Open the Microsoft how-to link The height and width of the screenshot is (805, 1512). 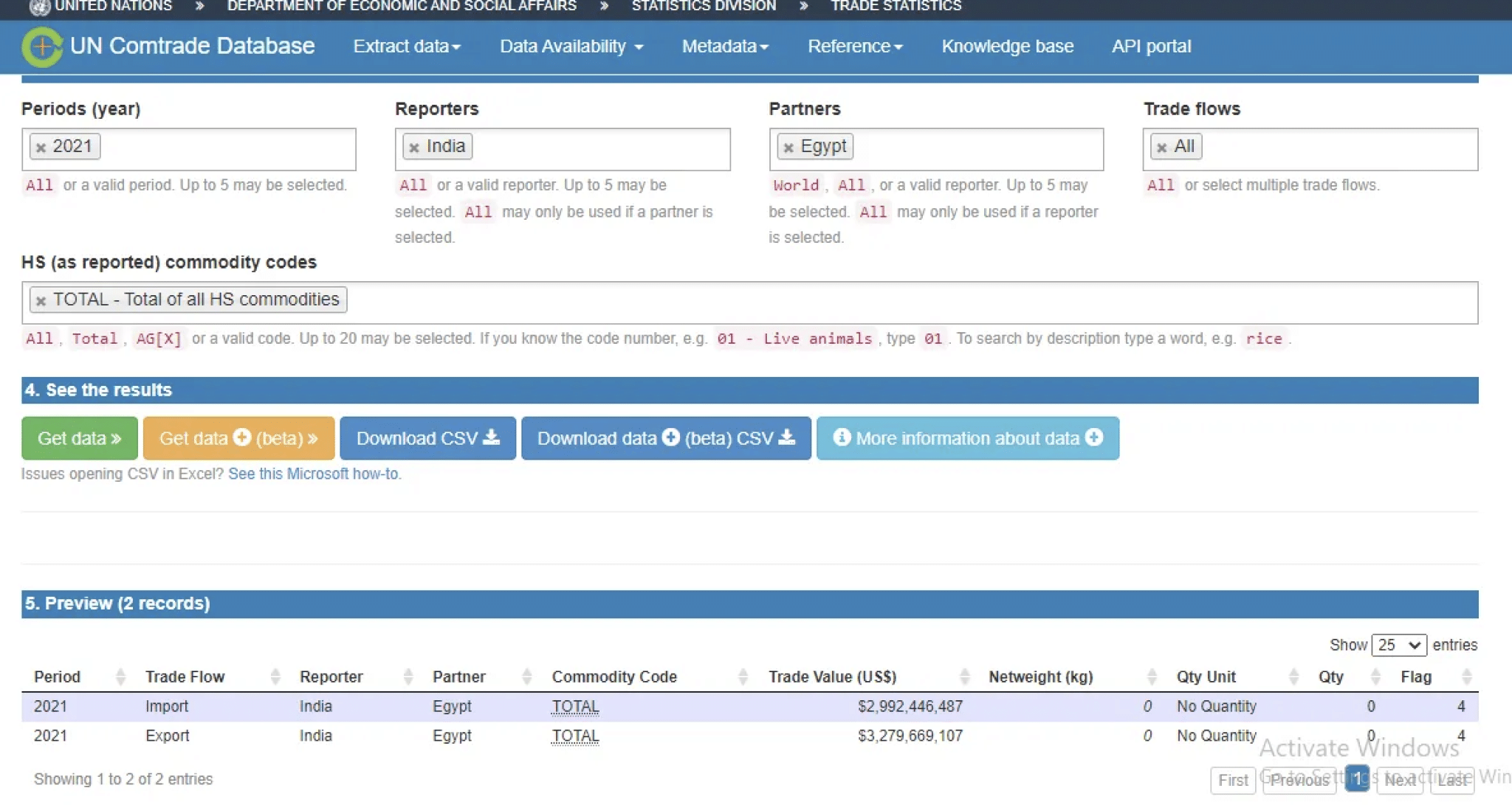(x=315, y=474)
